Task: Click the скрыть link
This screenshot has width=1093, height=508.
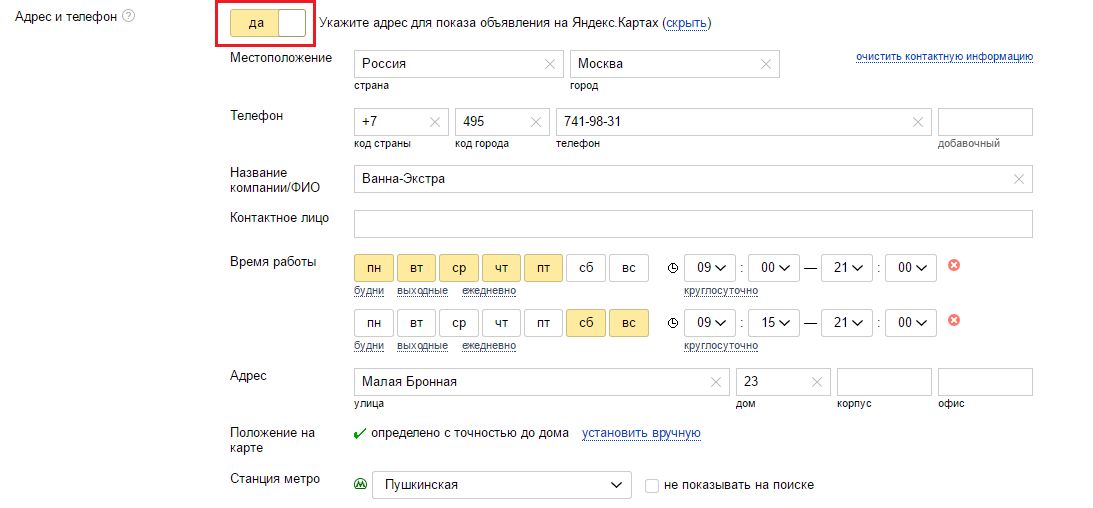Action: [x=686, y=22]
